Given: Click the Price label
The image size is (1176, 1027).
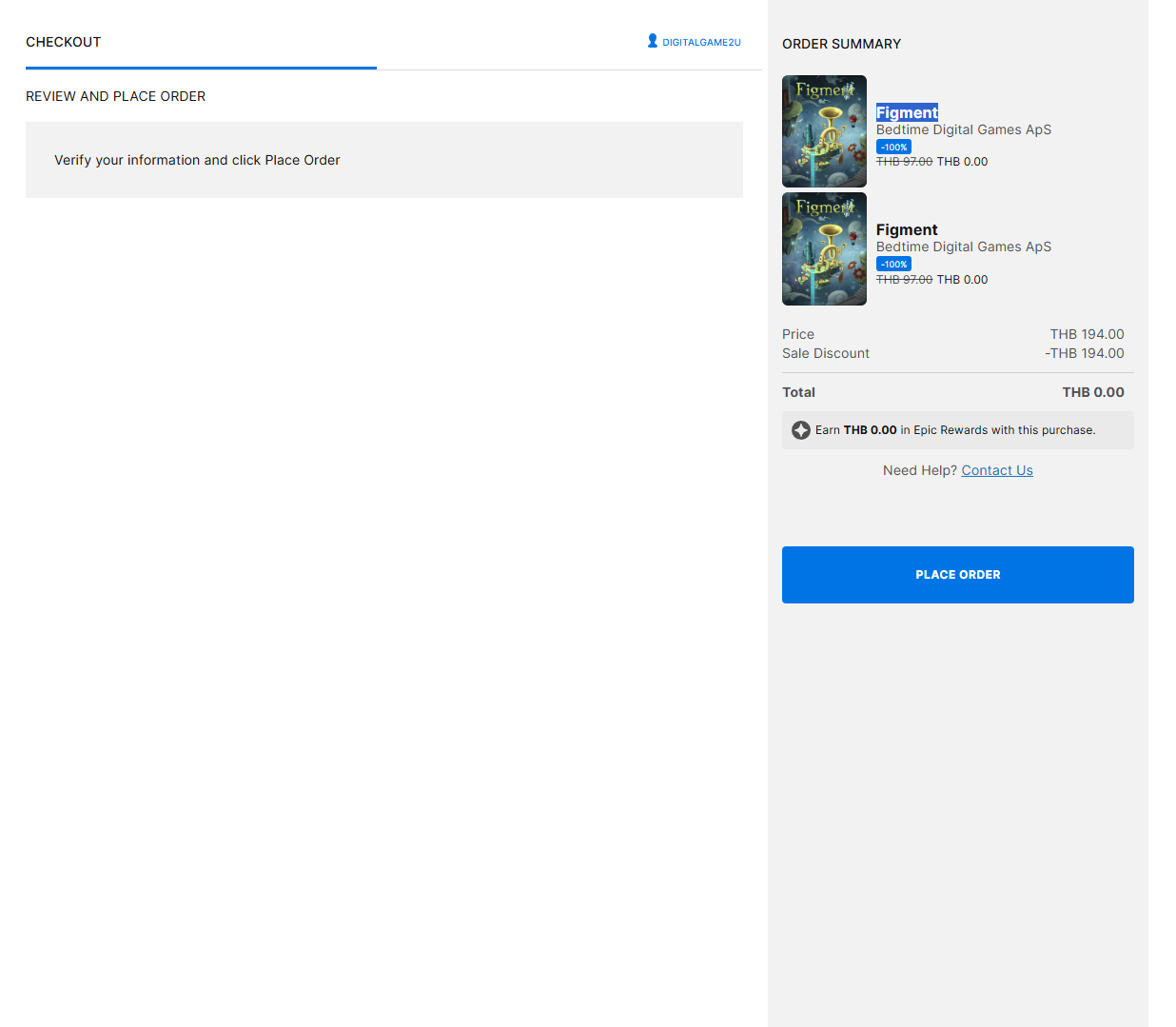Looking at the screenshot, I should [x=798, y=334].
